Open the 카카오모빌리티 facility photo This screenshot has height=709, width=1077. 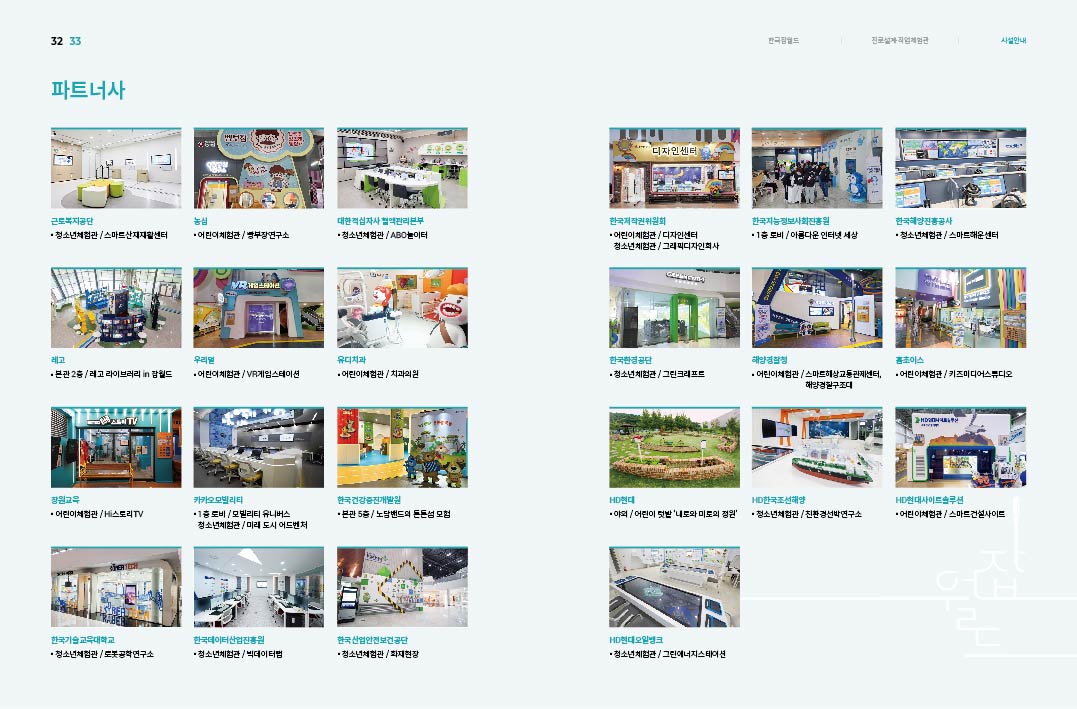pos(259,447)
